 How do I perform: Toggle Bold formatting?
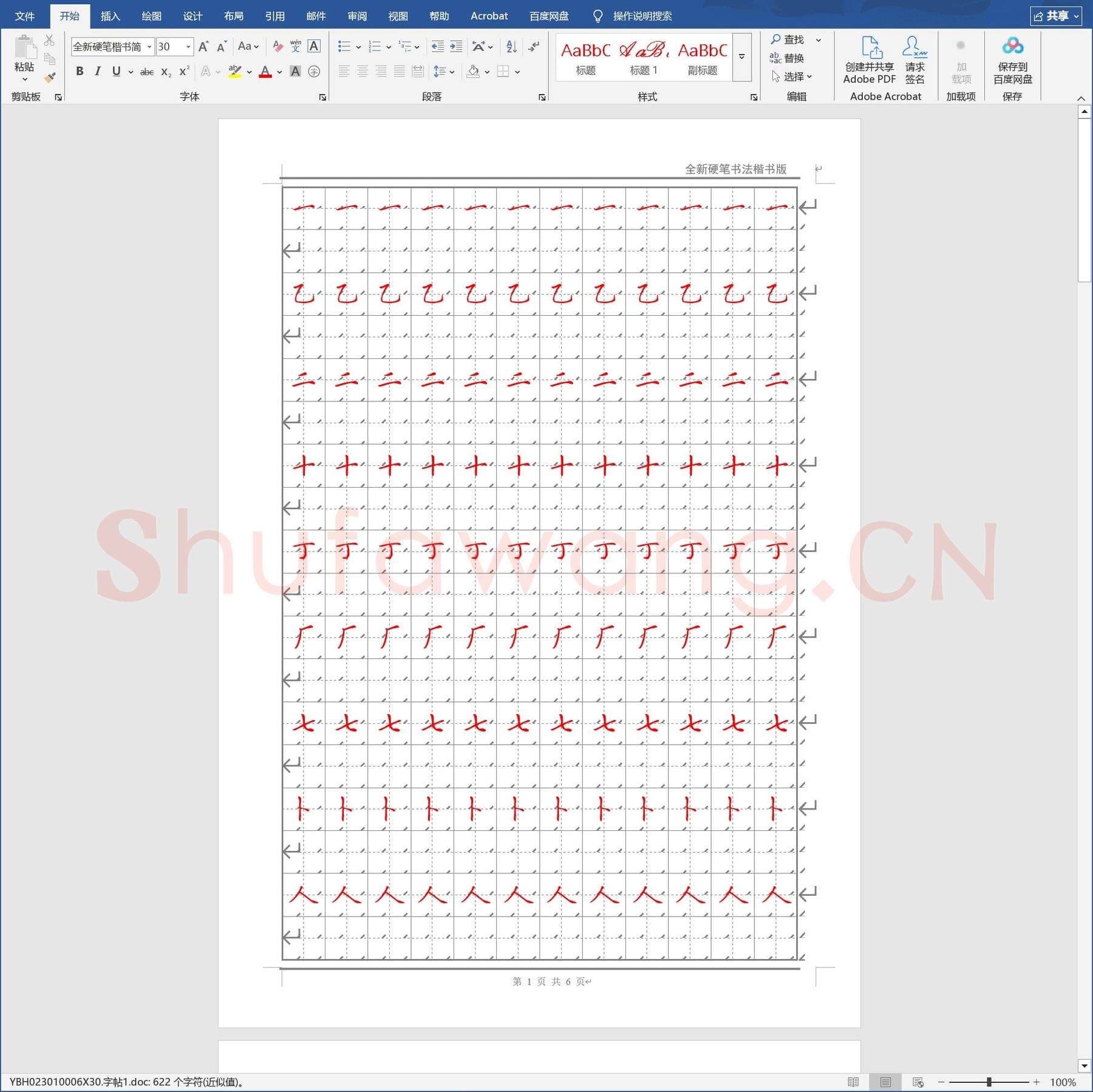(x=80, y=72)
